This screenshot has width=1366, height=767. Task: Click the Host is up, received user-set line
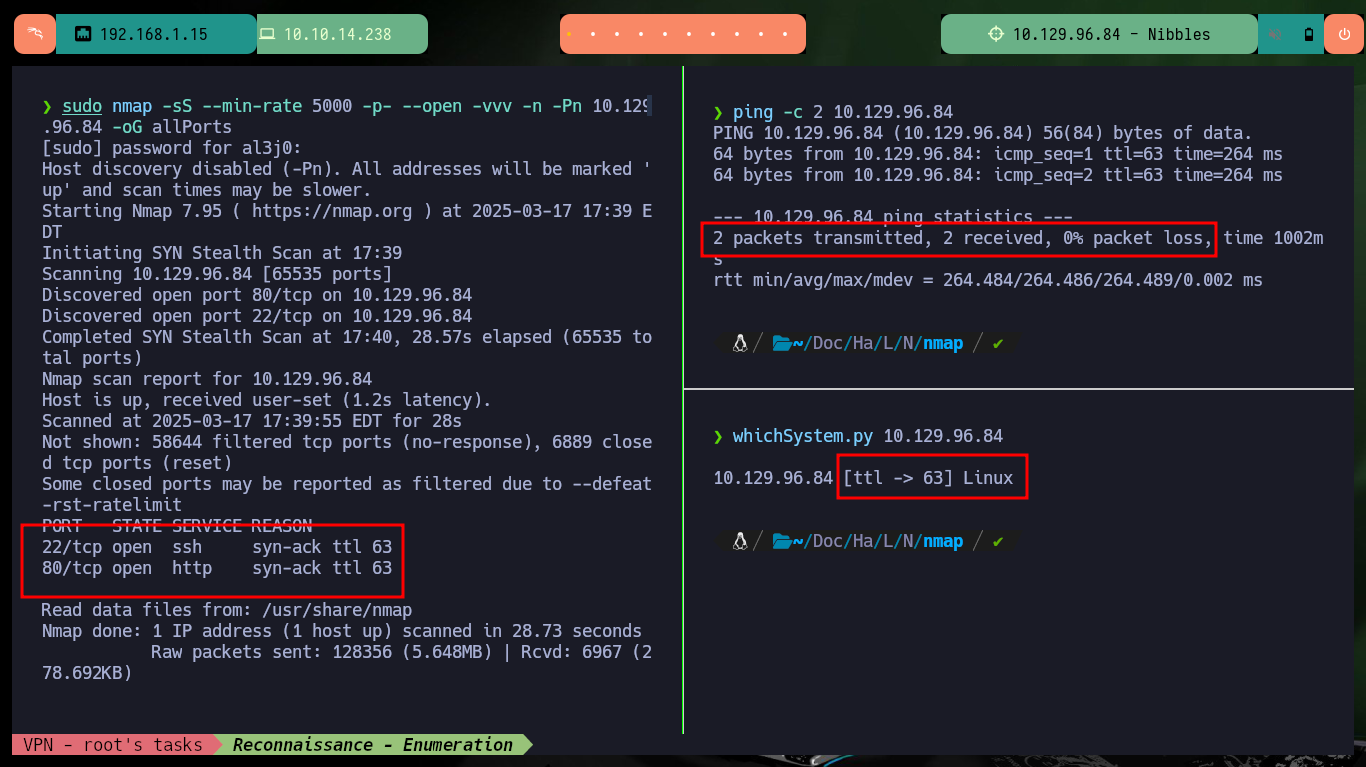pos(267,400)
